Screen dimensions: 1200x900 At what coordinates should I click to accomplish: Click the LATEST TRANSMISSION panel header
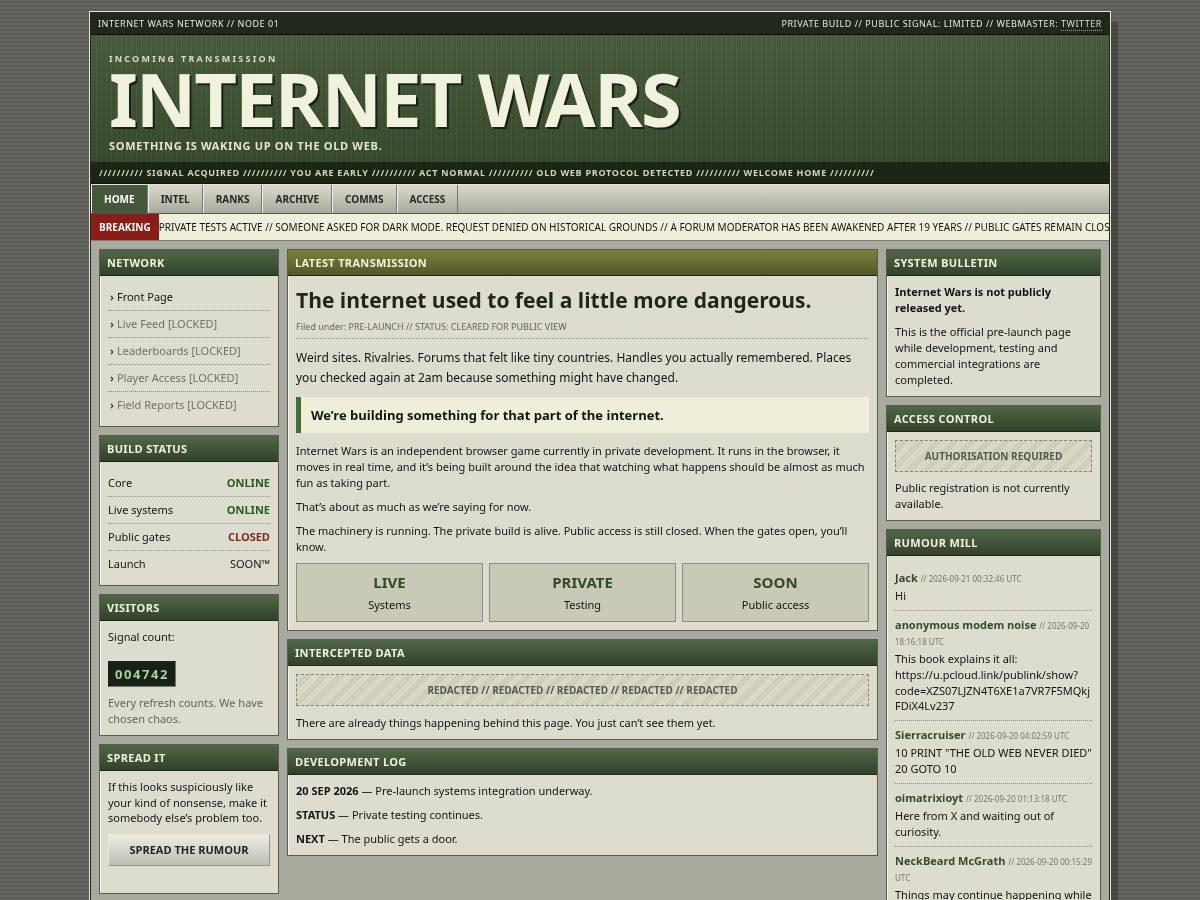[x=582, y=263]
